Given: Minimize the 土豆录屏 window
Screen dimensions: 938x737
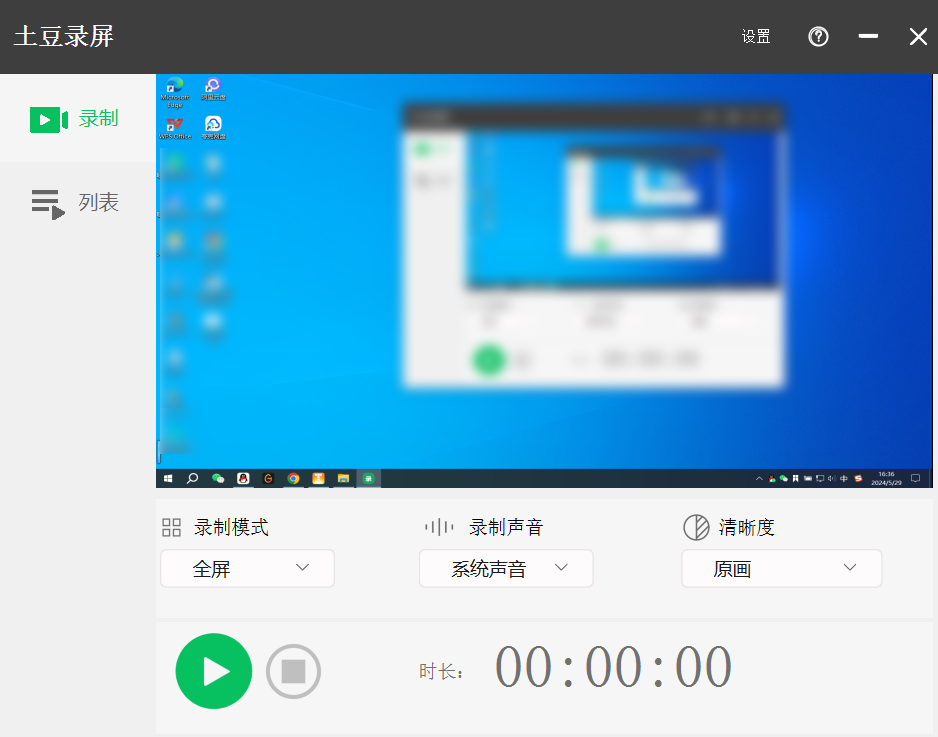Looking at the screenshot, I should click(x=868, y=36).
